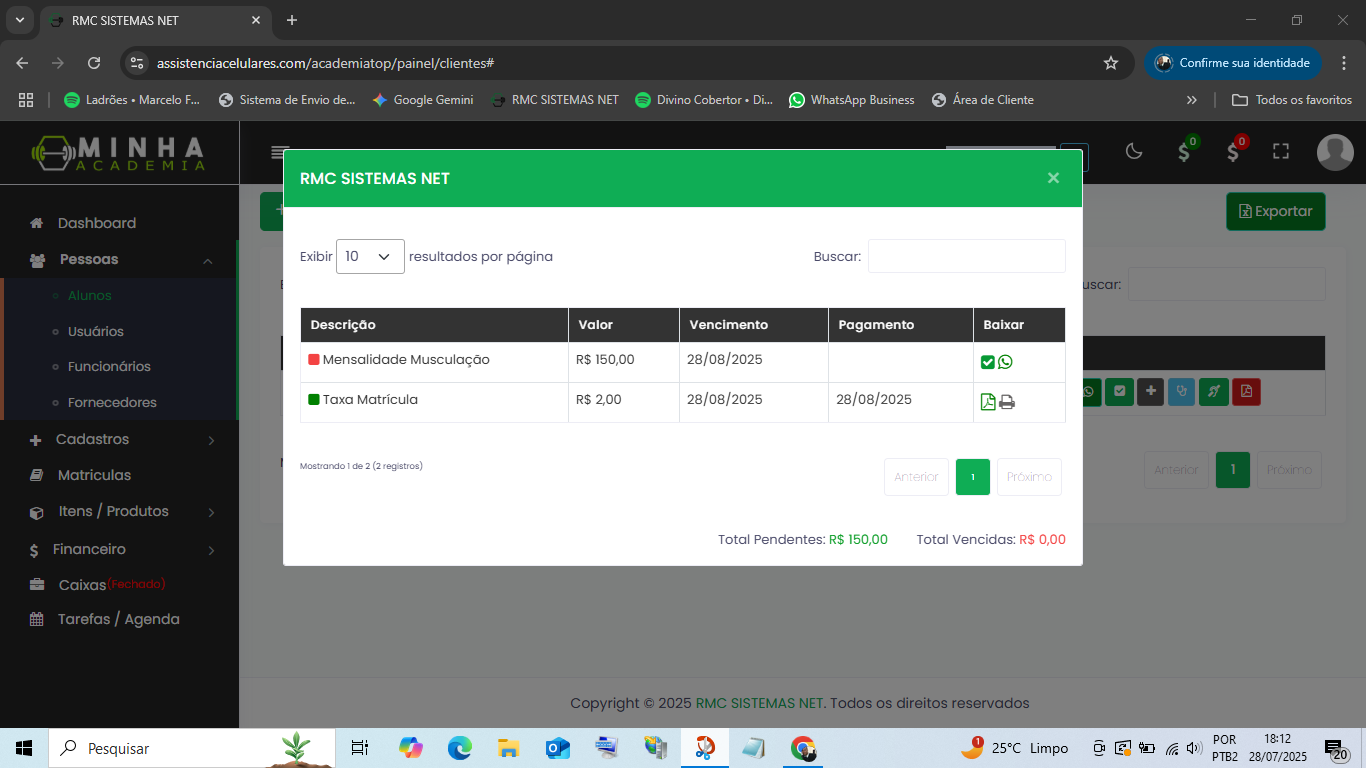Close the RMC SISTEMAS NET modal

point(1053,178)
